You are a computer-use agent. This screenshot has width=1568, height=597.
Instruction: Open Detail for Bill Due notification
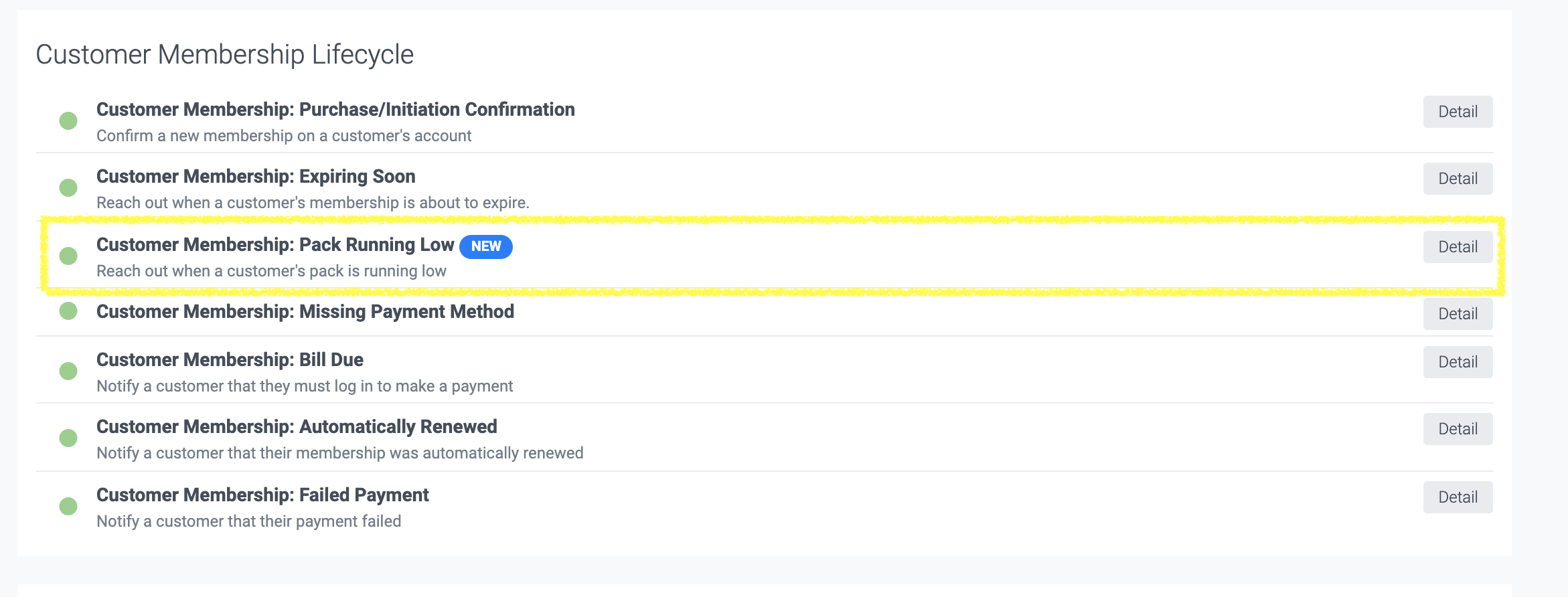click(x=1458, y=362)
